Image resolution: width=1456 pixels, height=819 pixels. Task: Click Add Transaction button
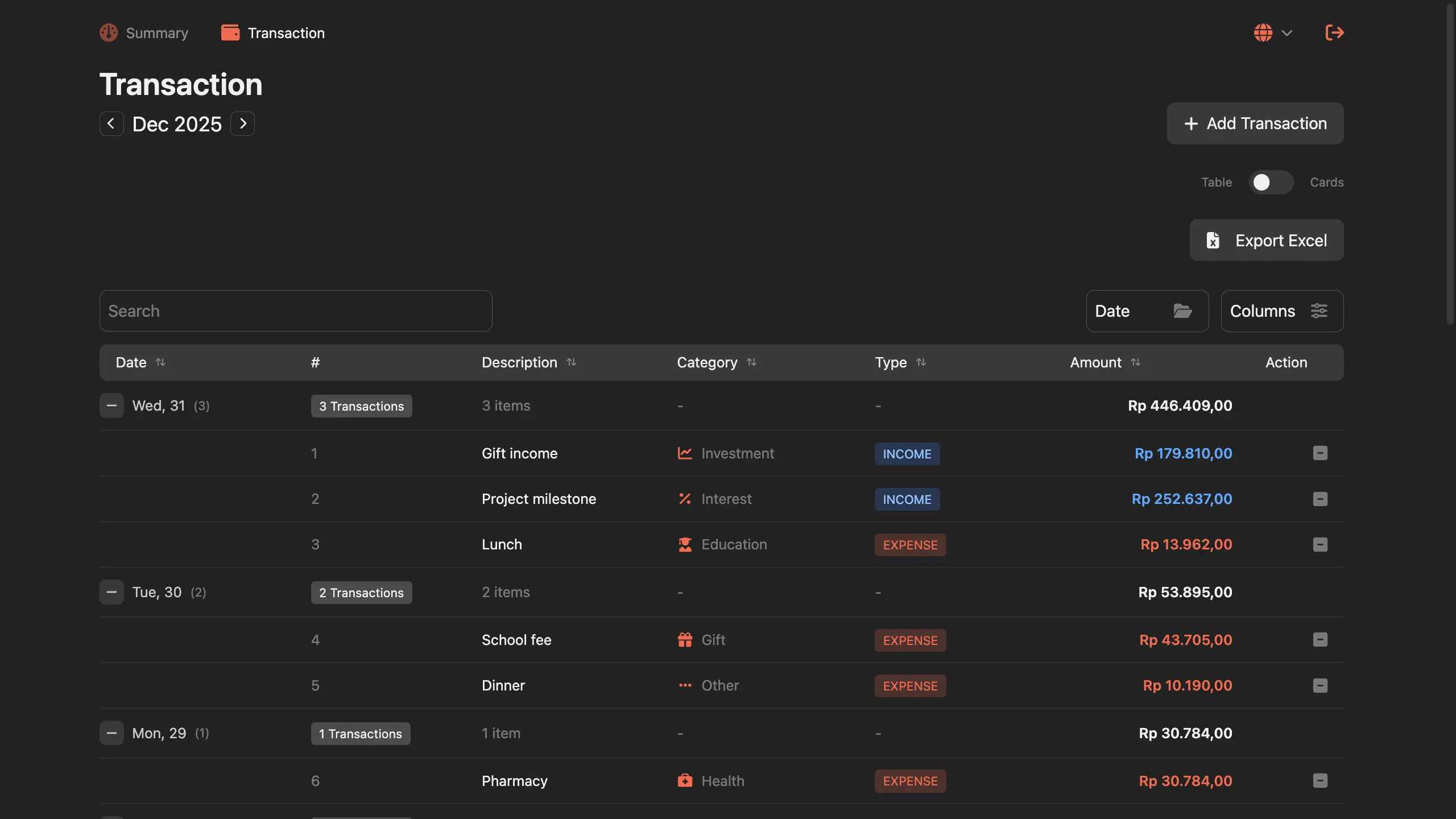(1255, 123)
